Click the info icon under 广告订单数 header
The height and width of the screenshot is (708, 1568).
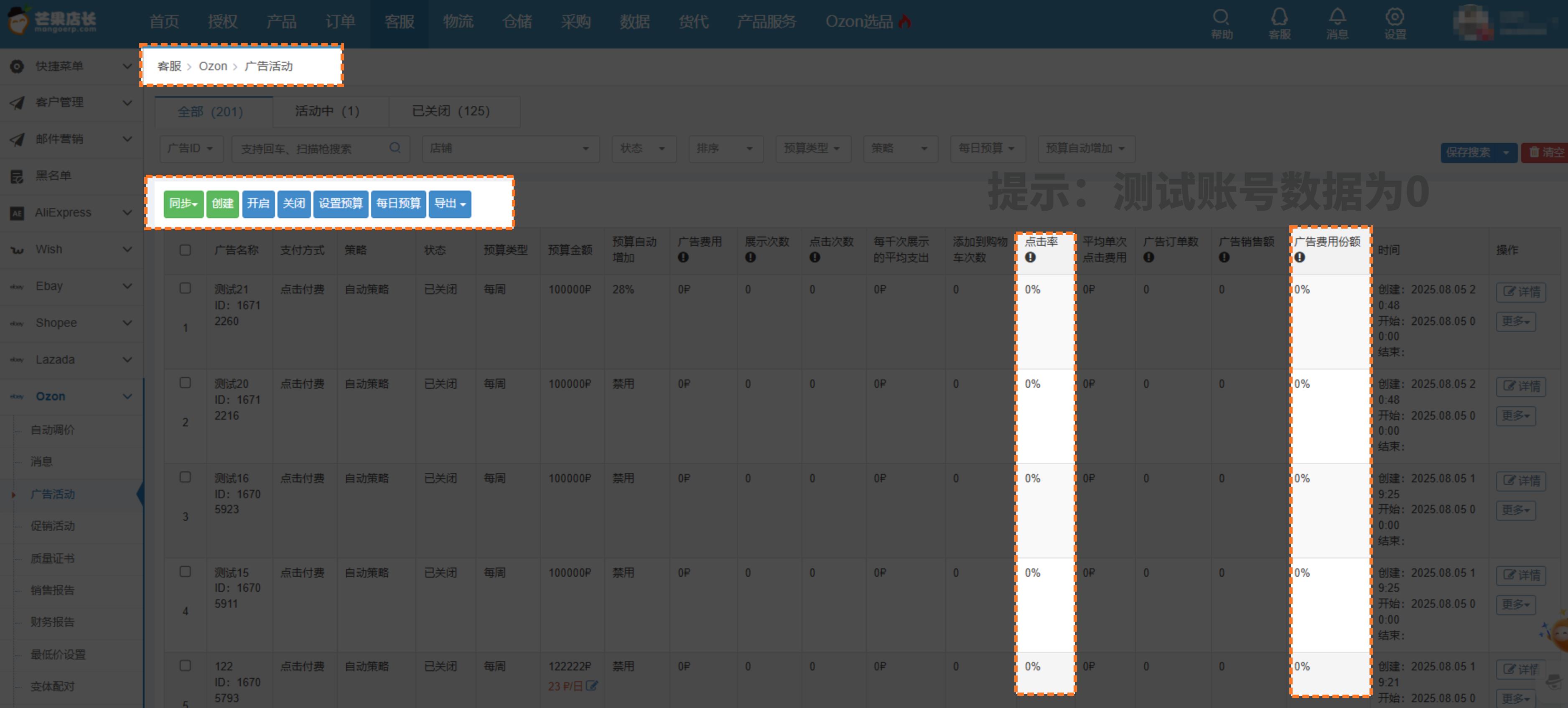pyautogui.click(x=1148, y=257)
